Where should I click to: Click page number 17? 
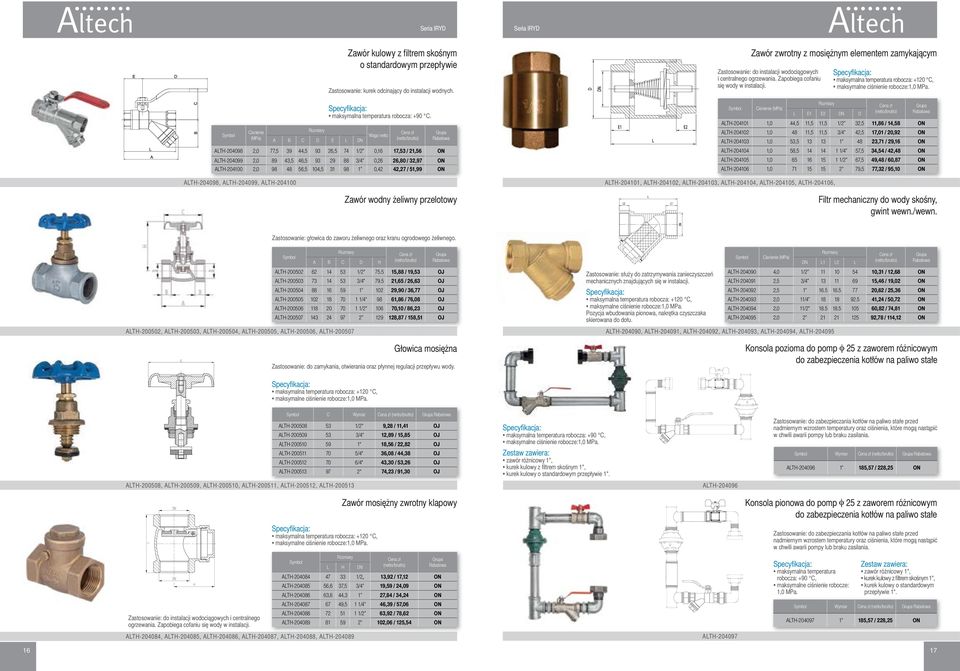[933, 650]
